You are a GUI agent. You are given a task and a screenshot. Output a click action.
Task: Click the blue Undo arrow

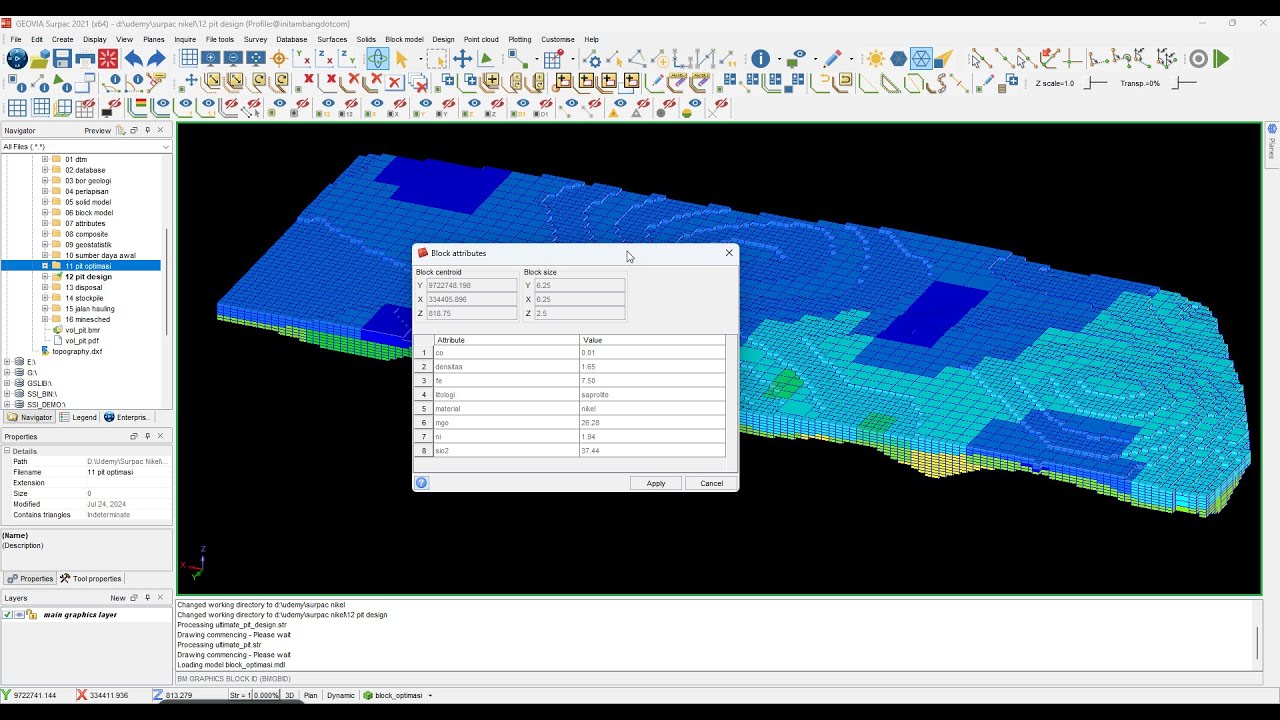click(x=133, y=59)
